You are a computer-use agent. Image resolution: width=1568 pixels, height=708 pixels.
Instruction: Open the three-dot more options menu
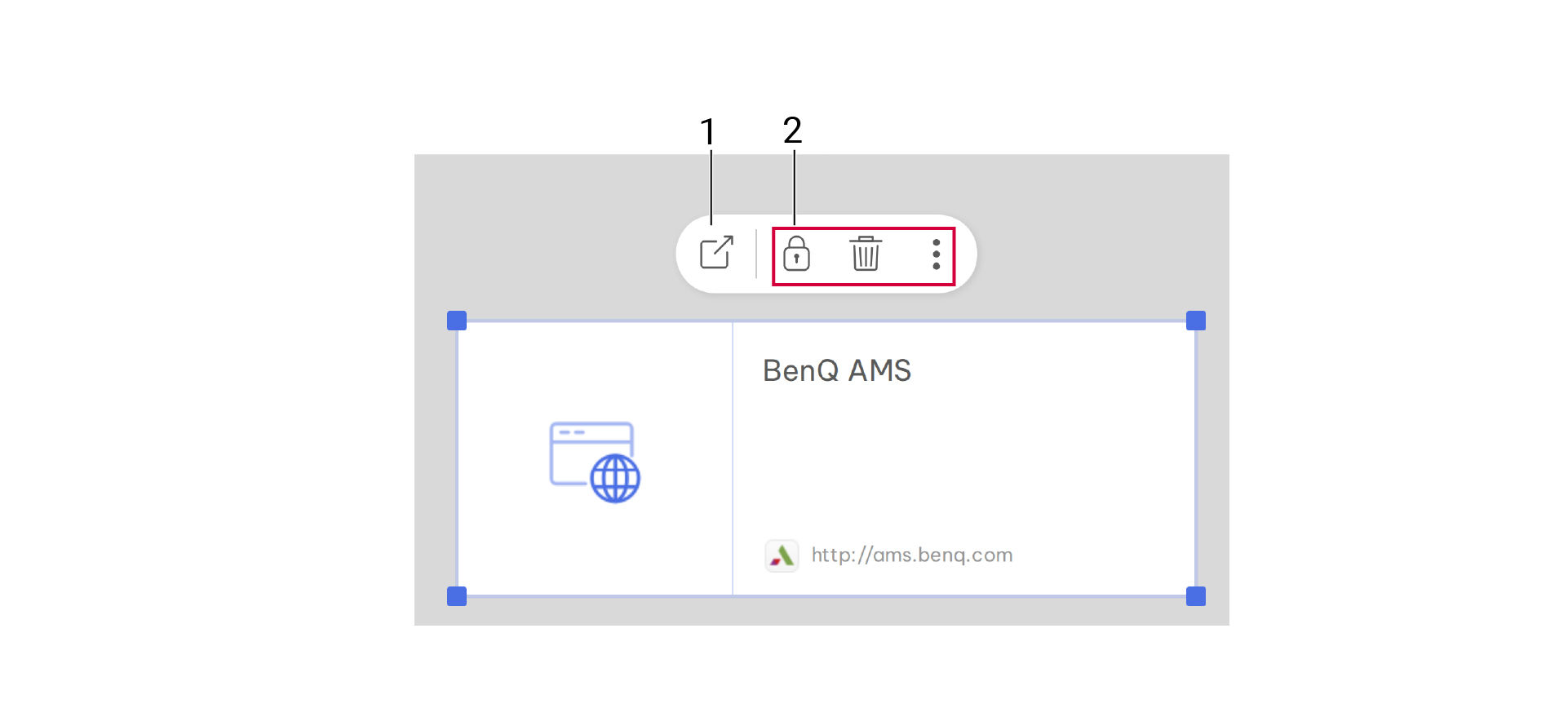pyautogui.click(x=936, y=254)
